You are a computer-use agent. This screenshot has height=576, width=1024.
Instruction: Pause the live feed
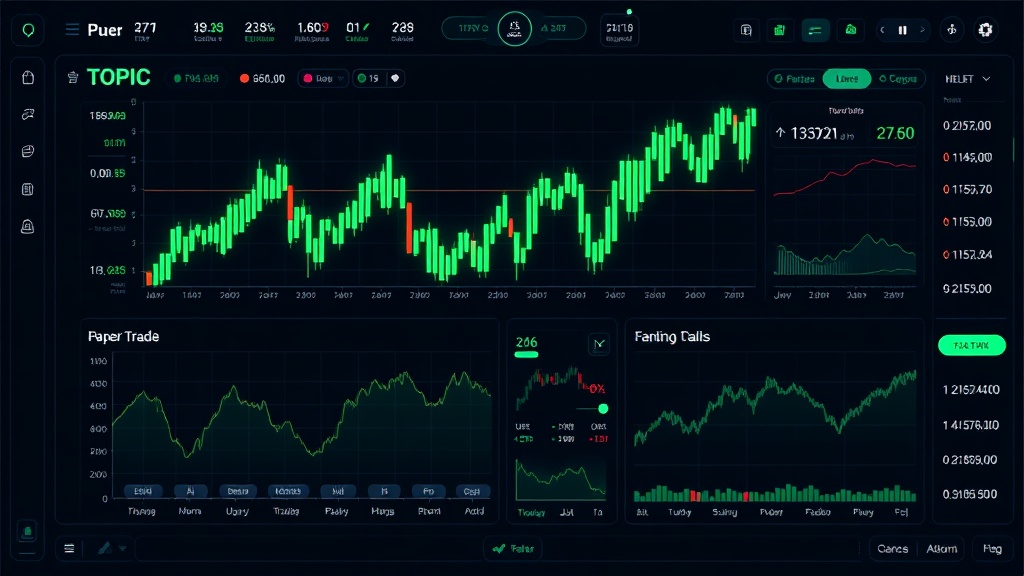(903, 30)
